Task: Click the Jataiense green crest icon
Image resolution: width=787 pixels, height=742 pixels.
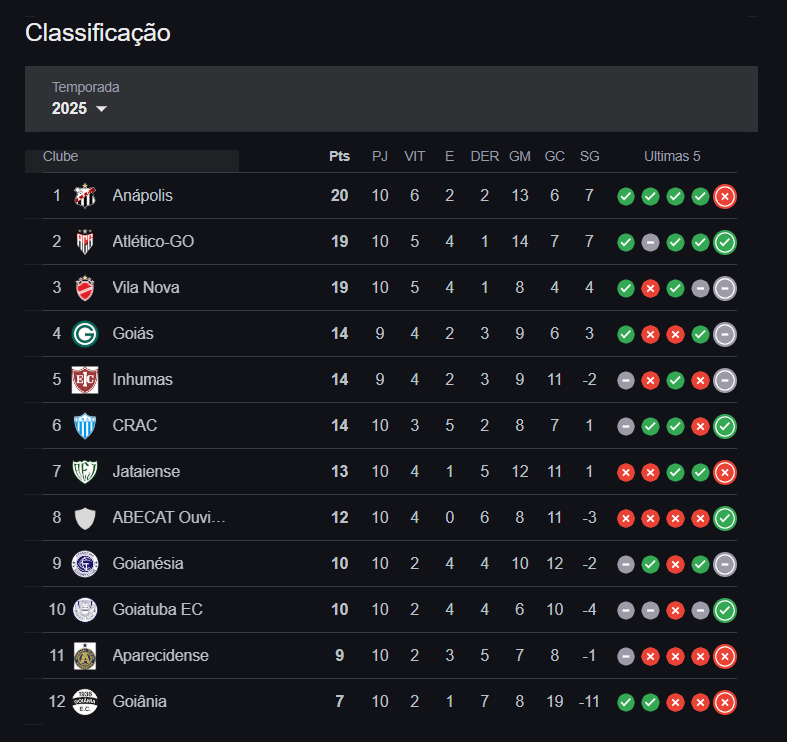Action: tap(85, 472)
